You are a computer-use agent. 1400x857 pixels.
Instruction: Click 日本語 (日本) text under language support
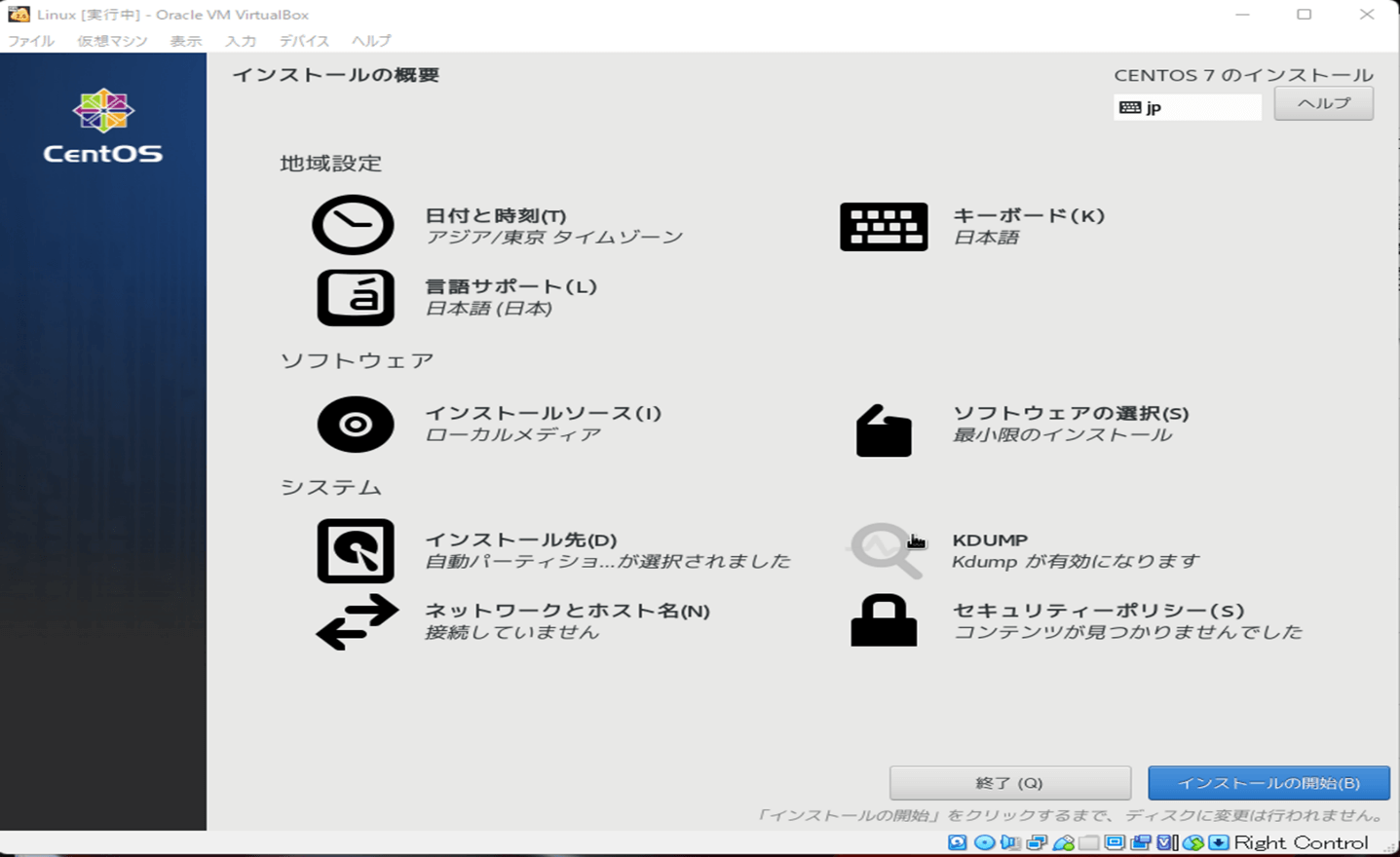[x=489, y=309]
